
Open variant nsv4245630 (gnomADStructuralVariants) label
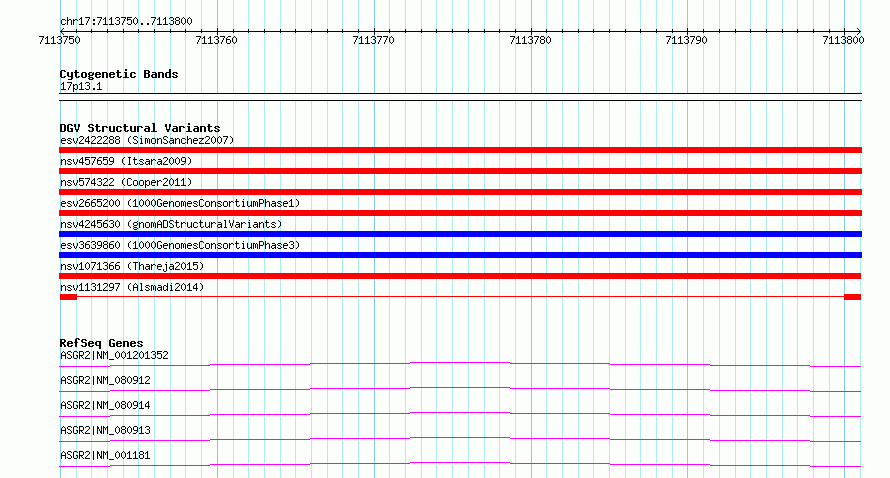(x=171, y=224)
